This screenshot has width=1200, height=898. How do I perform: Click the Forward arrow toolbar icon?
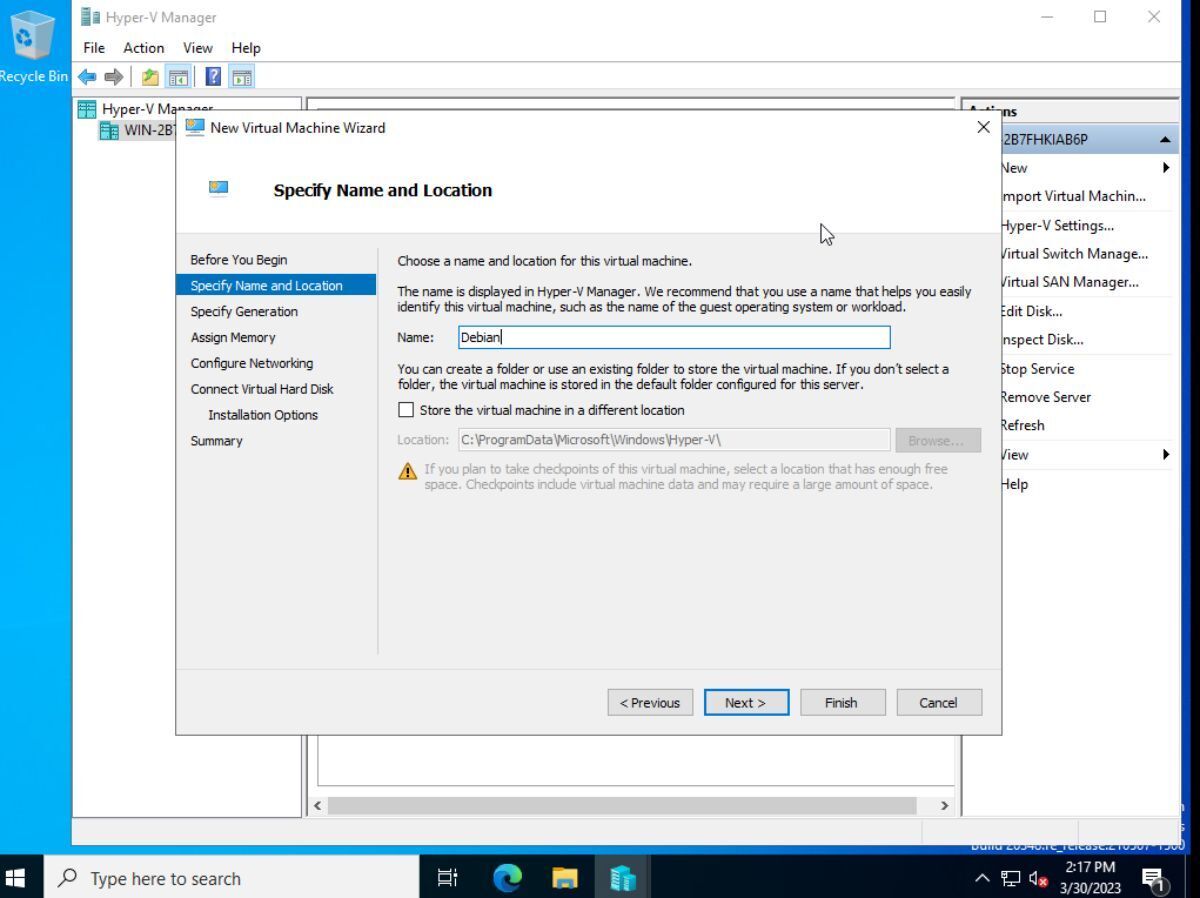(113, 77)
